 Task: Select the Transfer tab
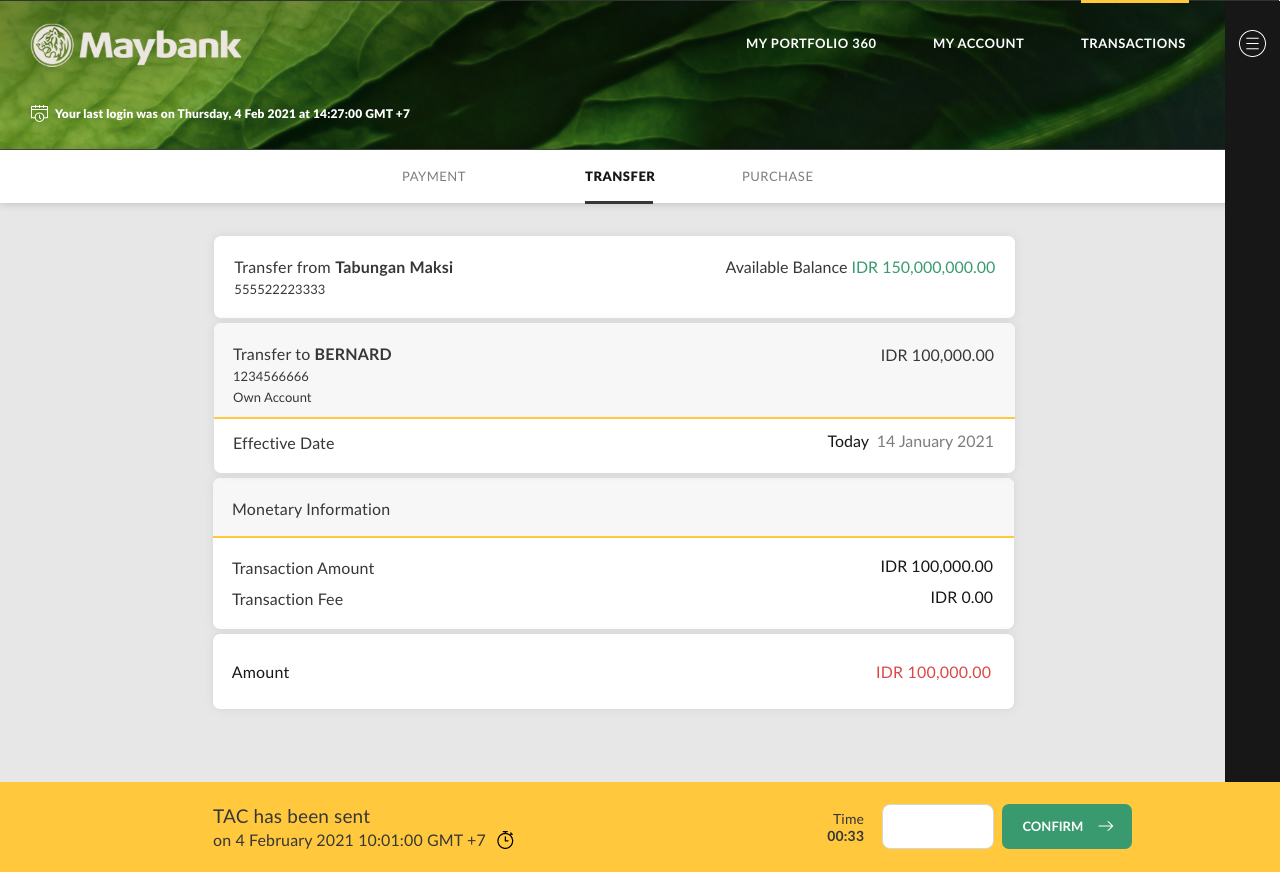pos(619,176)
